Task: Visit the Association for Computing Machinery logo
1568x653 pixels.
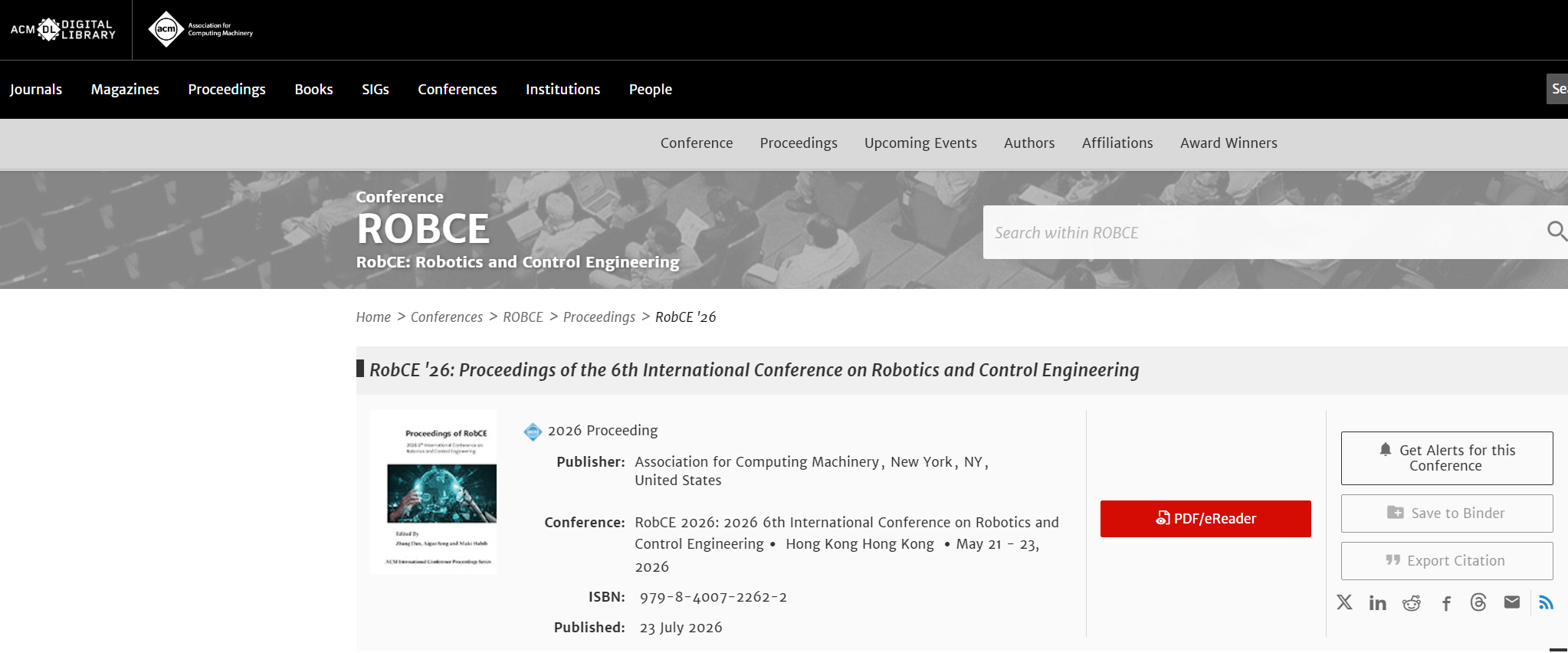Action: (x=201, y=30)
